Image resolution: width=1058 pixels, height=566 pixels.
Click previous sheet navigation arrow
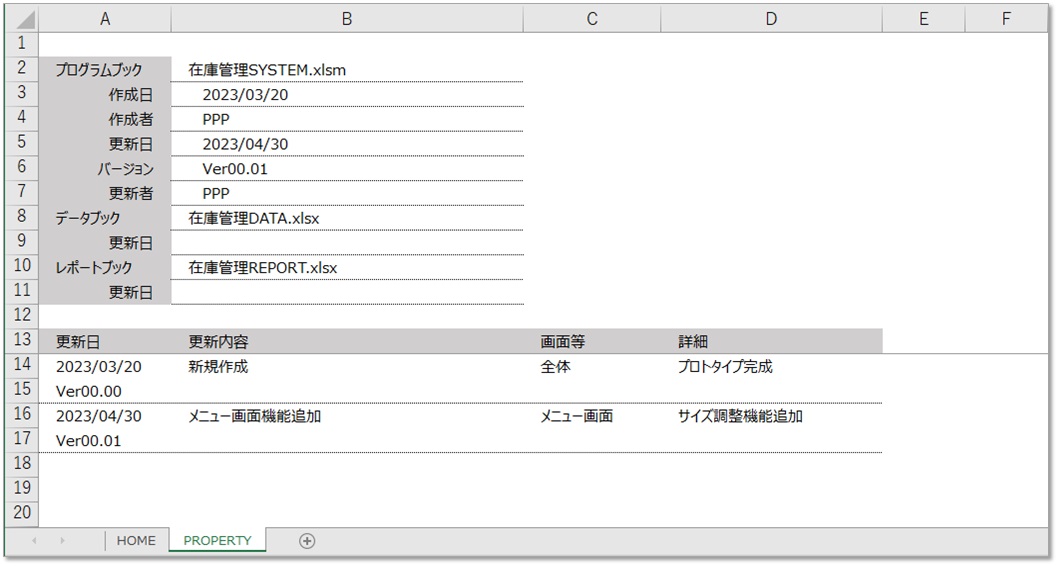(x=34, y=540)
